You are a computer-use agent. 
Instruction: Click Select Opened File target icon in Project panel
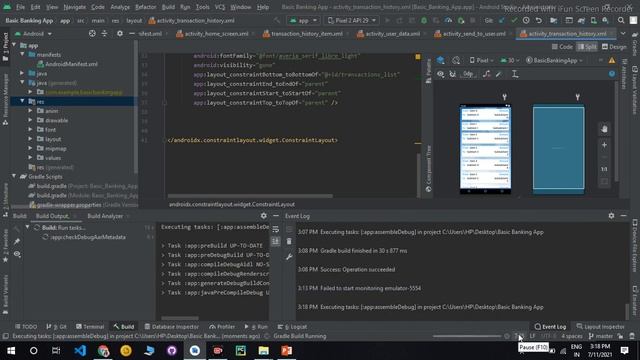(92, 33)
